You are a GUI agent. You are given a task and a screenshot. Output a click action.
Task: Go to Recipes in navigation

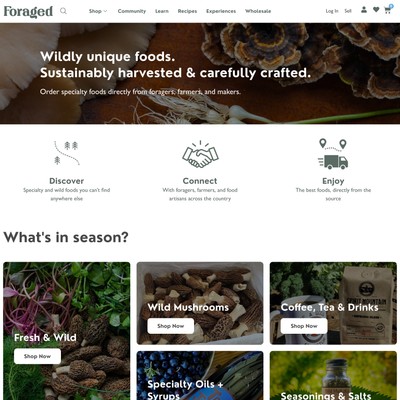(x=187, y=11)
